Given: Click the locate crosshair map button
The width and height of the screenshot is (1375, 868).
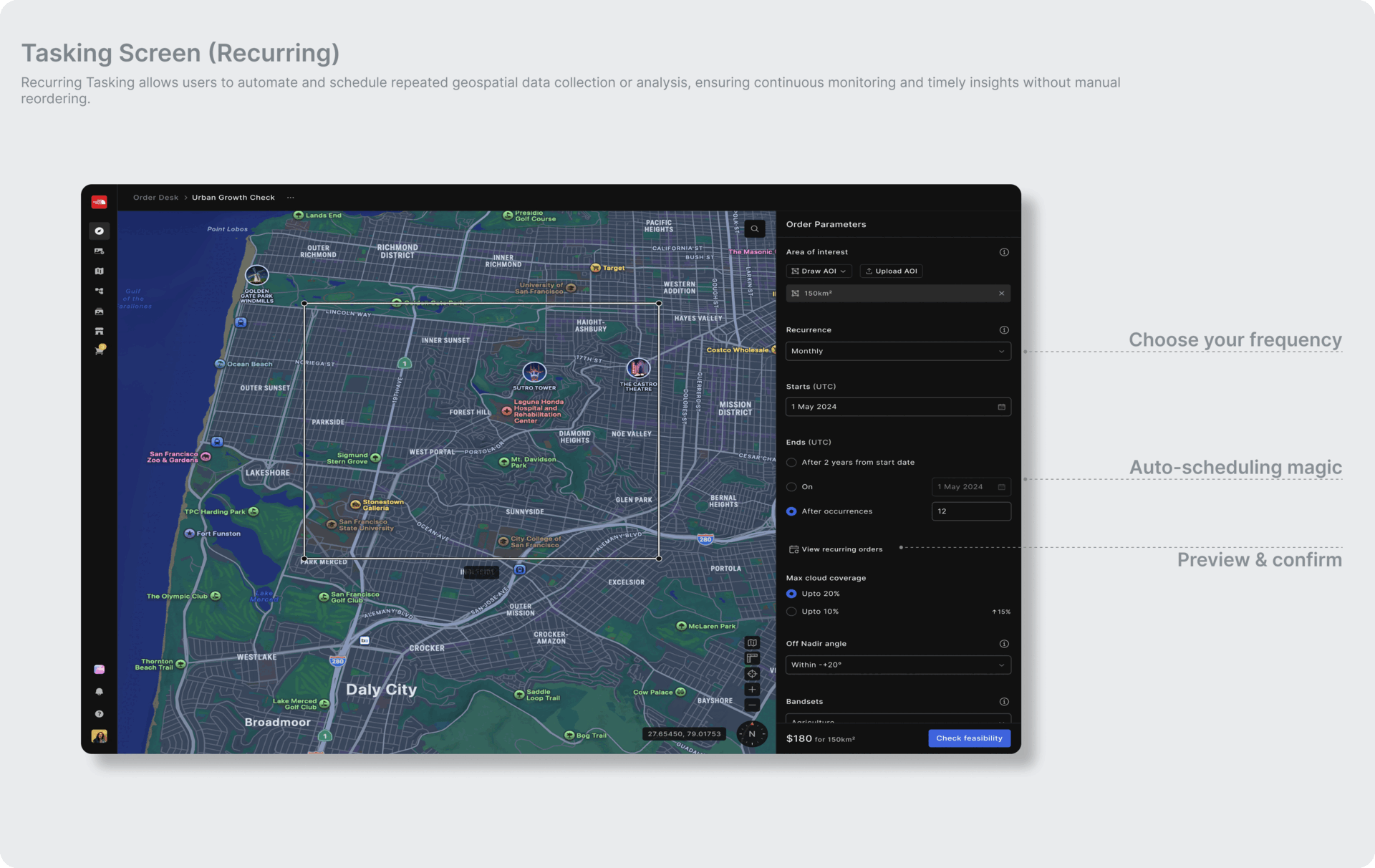Looking at the screenshot, I should point(752,674).
